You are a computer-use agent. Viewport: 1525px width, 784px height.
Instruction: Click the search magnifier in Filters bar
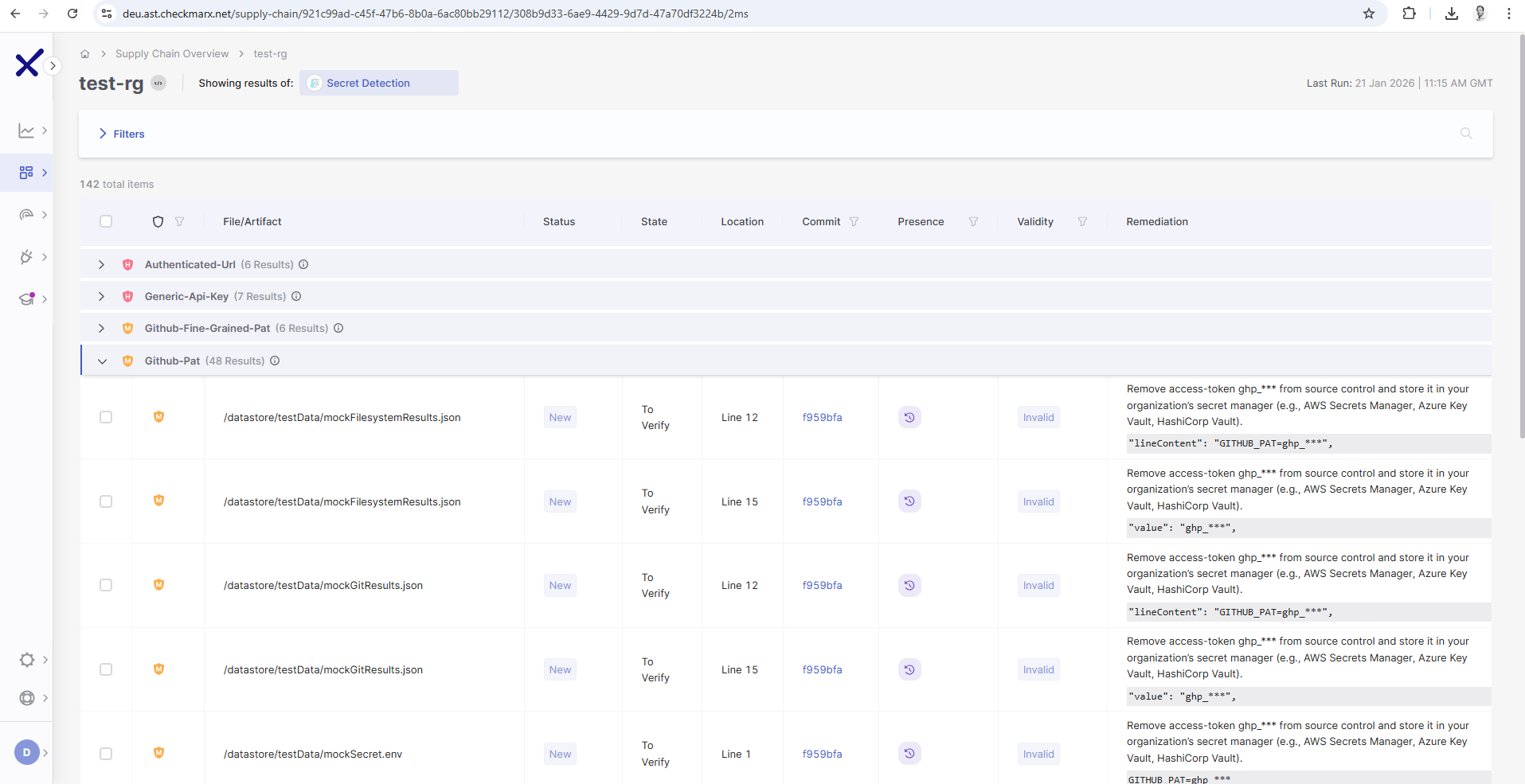coord(1465,134)
